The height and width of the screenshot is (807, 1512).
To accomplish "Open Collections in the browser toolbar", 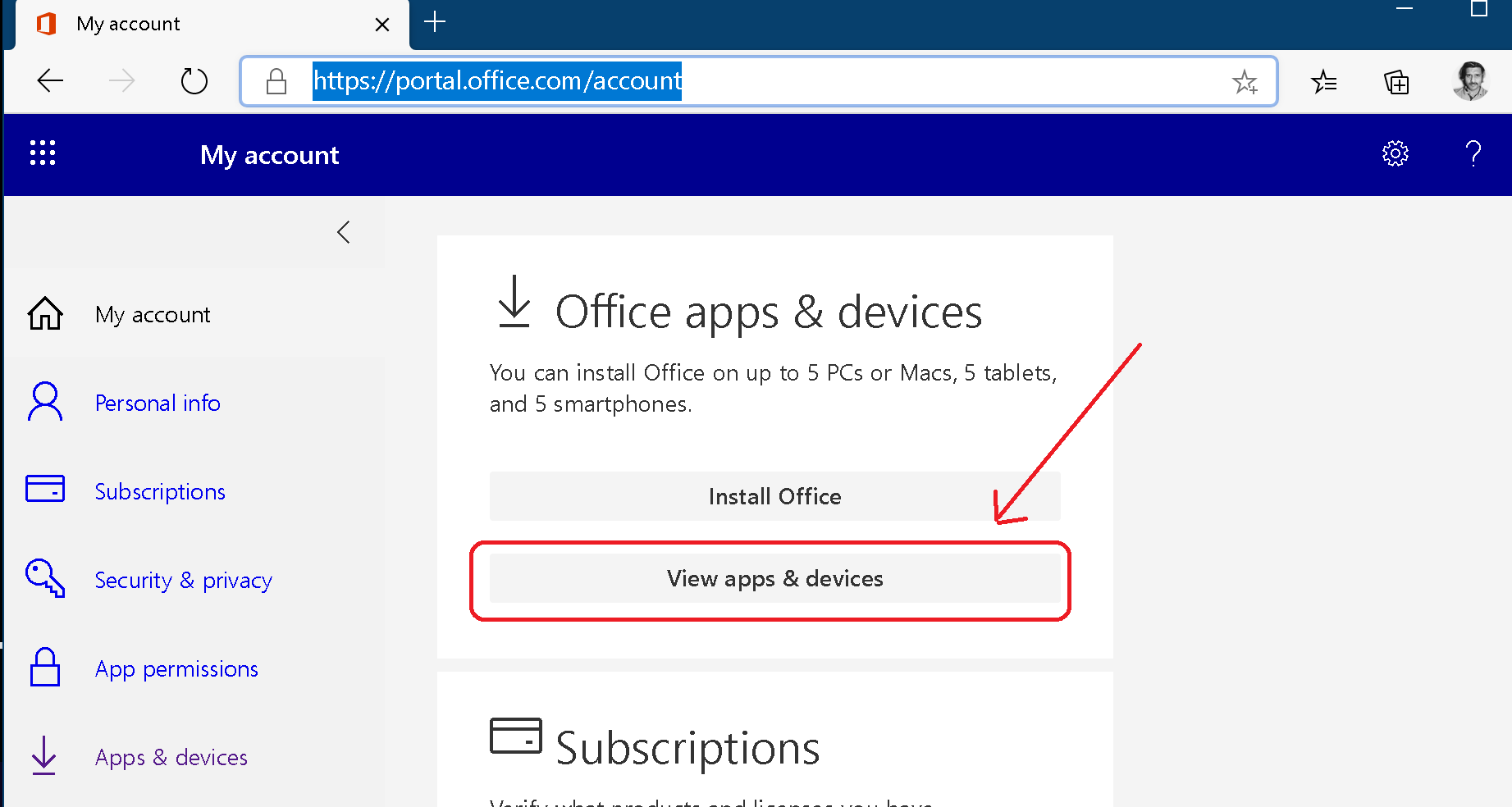I will [x=1396, y=82].
